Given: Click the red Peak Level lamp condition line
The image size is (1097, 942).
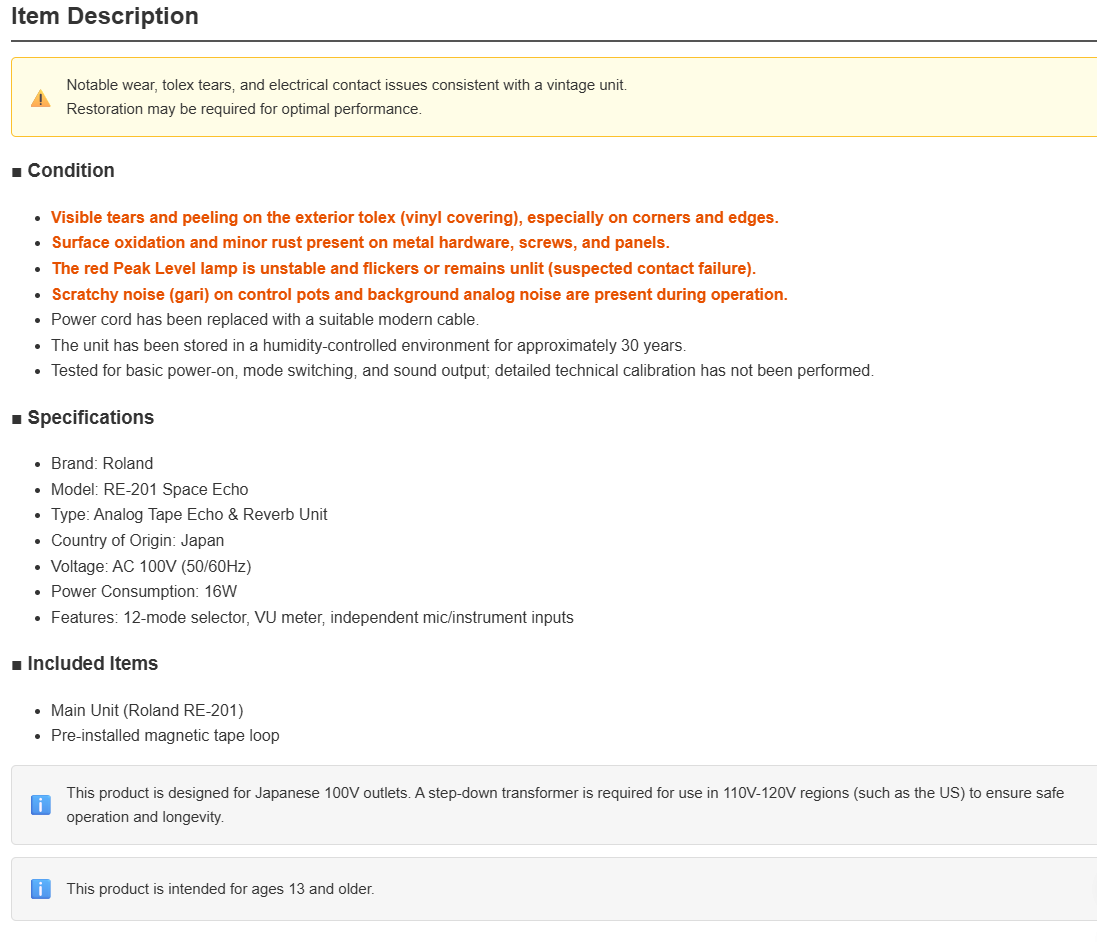Looking at the screenshot, I should click(x=404, y=269).
